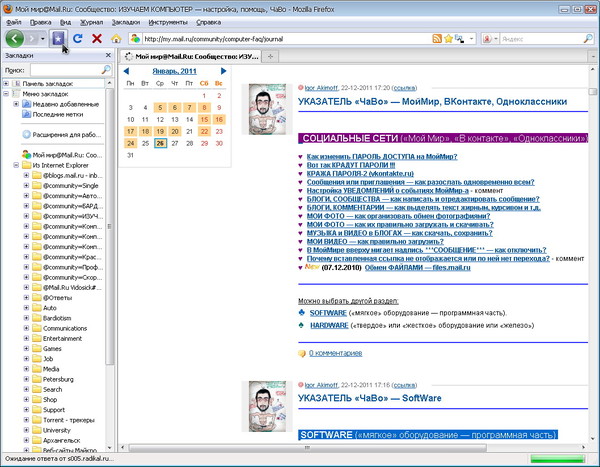
Task: Open Расширения для рабо... bookmark
Action: [62, 134]
